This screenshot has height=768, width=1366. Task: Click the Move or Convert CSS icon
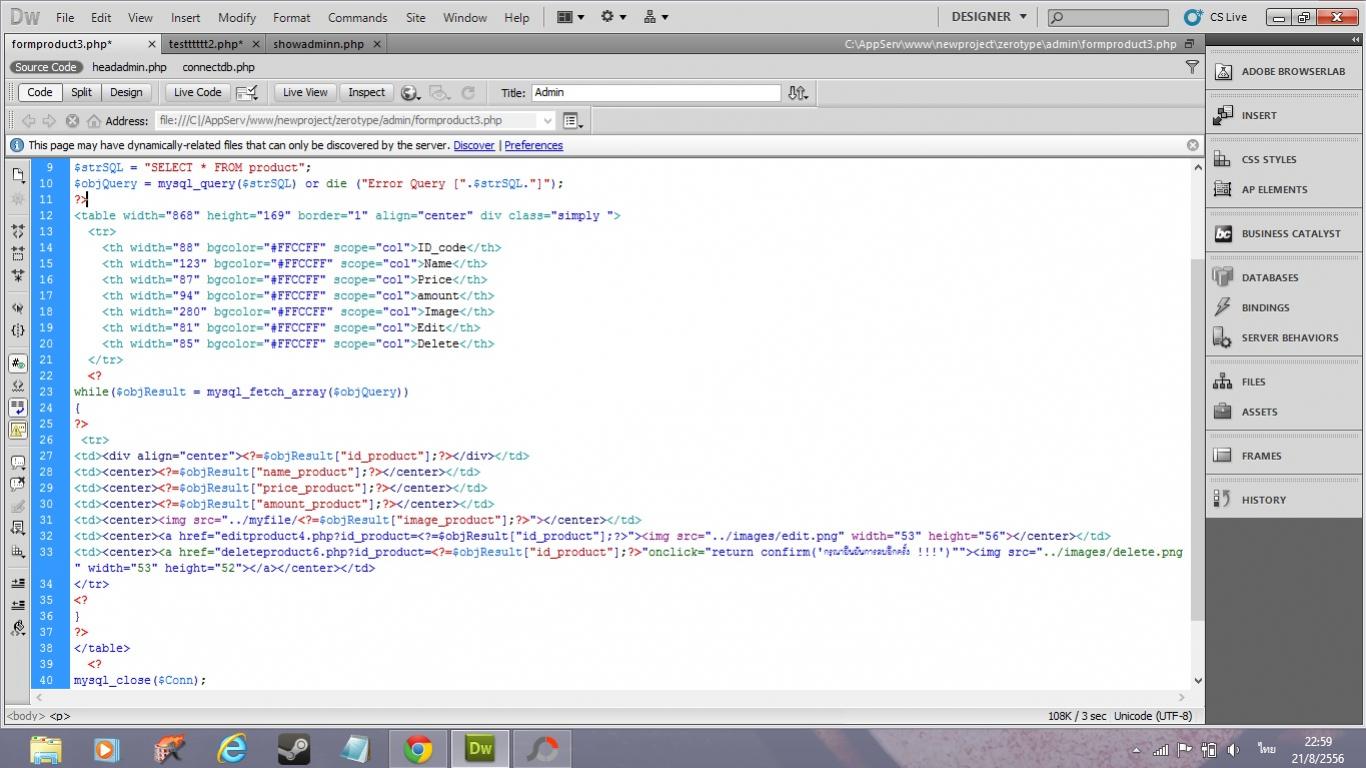pyautogui.click(x=18, y=551)
